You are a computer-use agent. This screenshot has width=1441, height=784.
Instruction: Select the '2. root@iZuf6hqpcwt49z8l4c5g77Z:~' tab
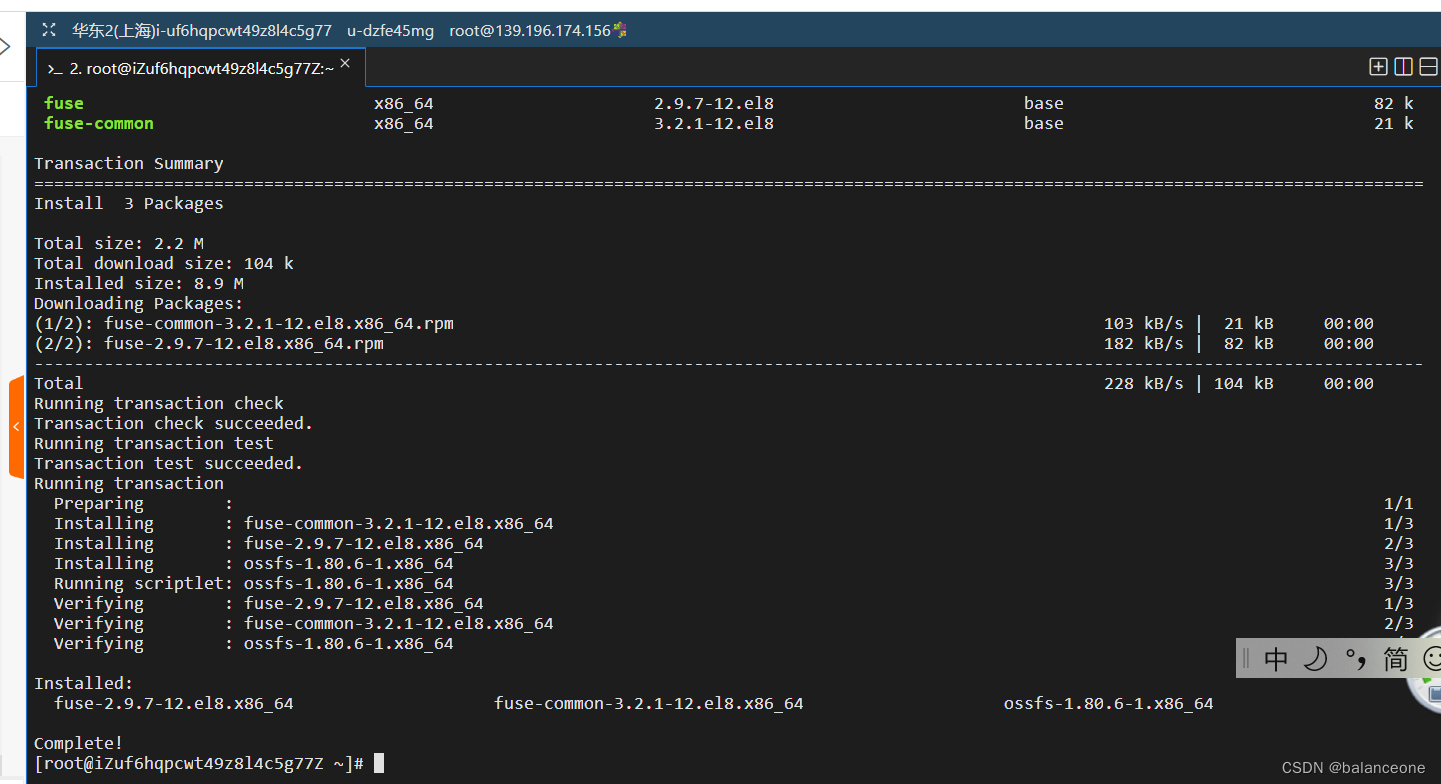[201, 68]
